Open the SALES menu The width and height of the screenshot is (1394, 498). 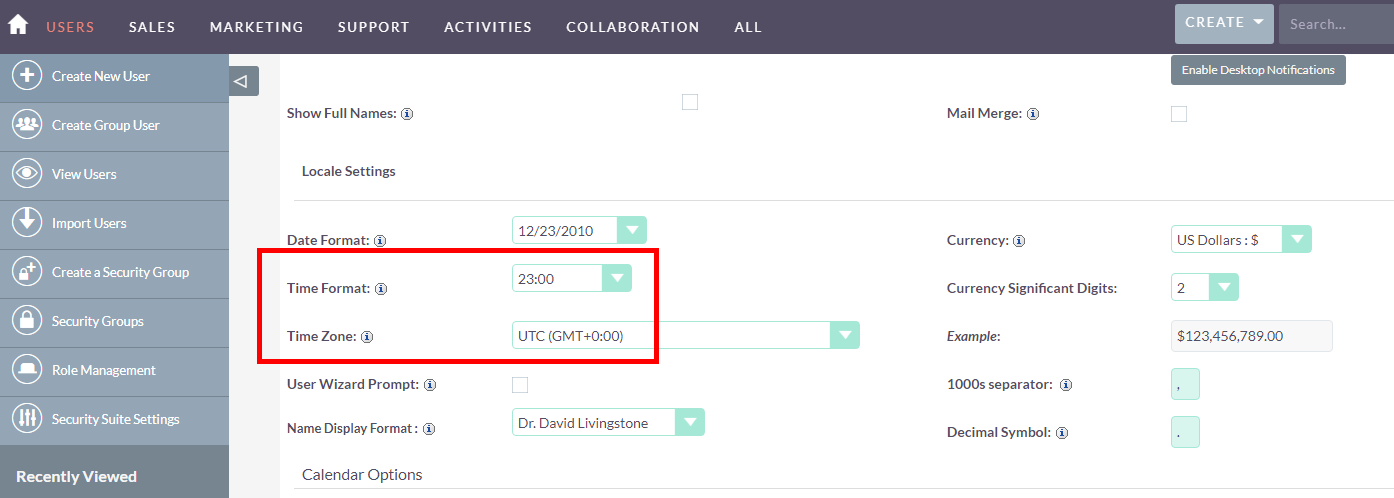tap(152, 27)
